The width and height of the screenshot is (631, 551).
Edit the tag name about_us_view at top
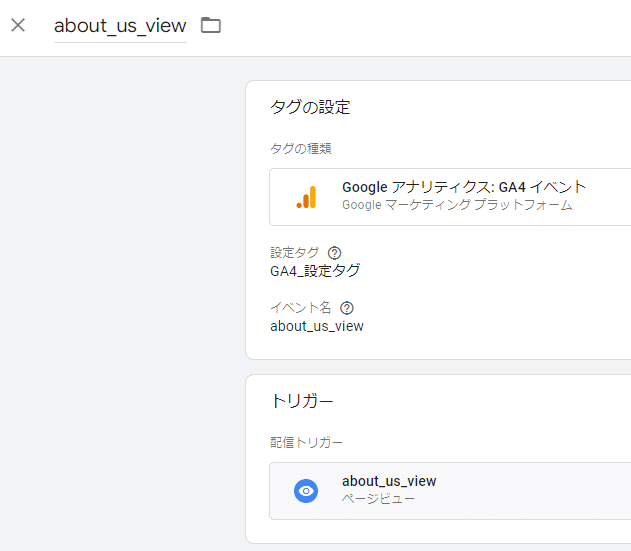point(120,26)
